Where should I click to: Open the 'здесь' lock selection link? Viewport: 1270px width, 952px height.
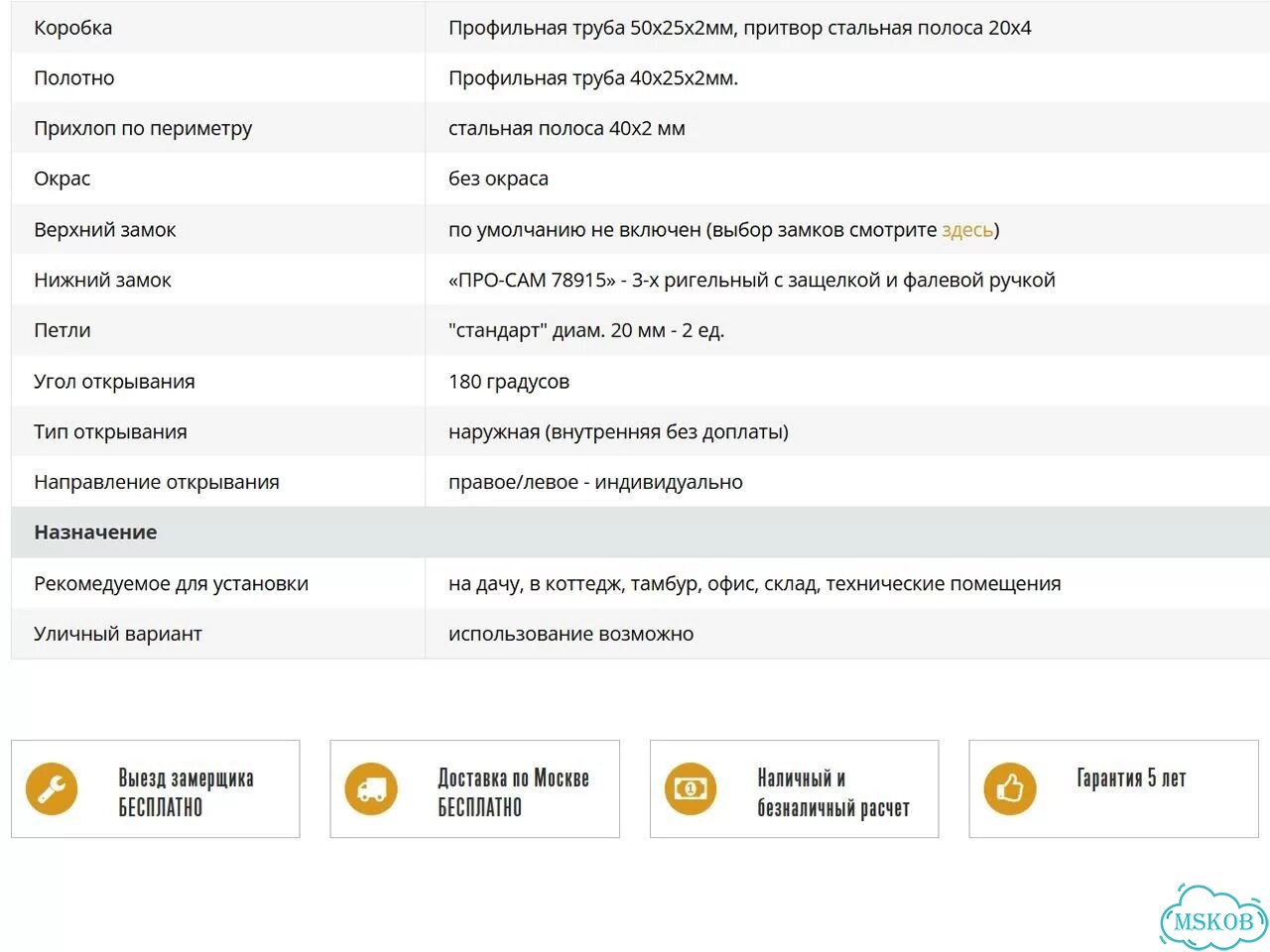tap(967, 230)
